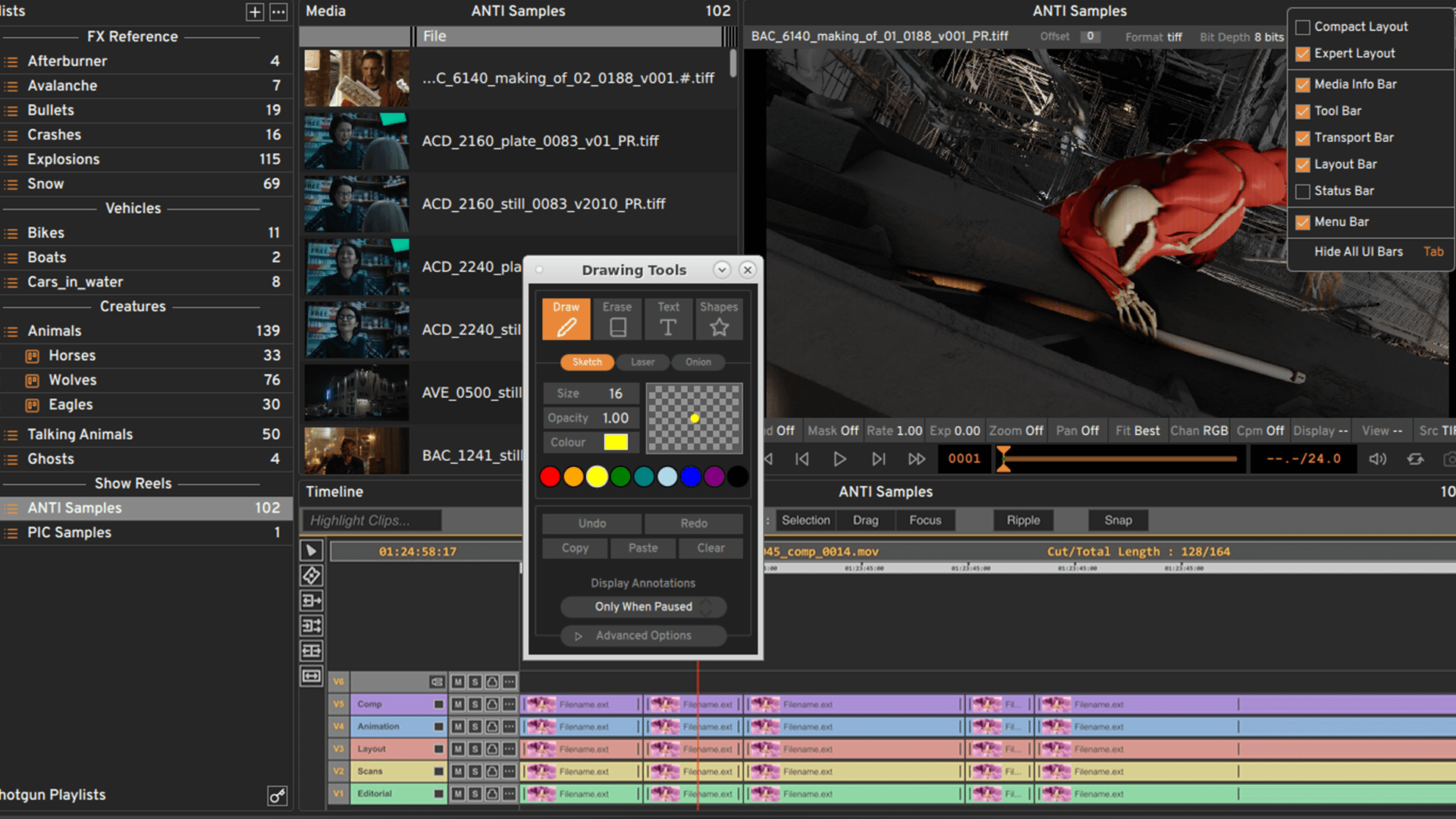Click the loop playback icon
Screen dimensions: 1456x819
tap(1415, 459)
